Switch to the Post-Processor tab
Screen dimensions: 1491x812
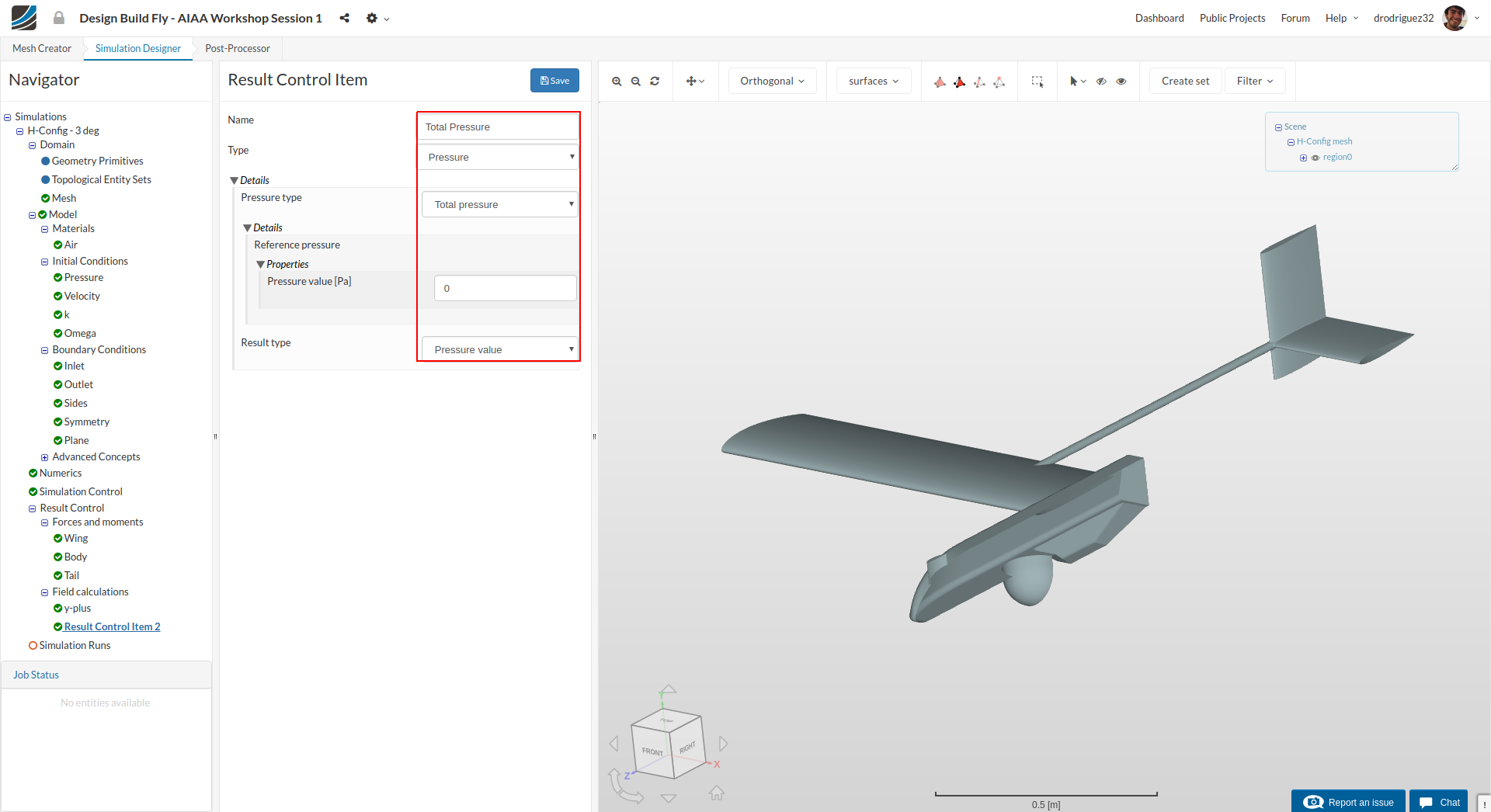(x=237, y=48)
